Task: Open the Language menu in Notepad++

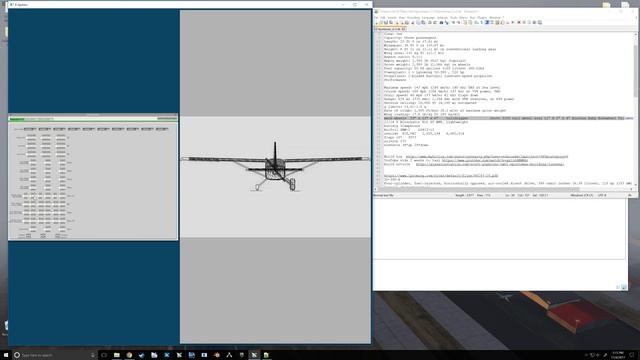Action: pyautogui.click(x=428, y=18)
